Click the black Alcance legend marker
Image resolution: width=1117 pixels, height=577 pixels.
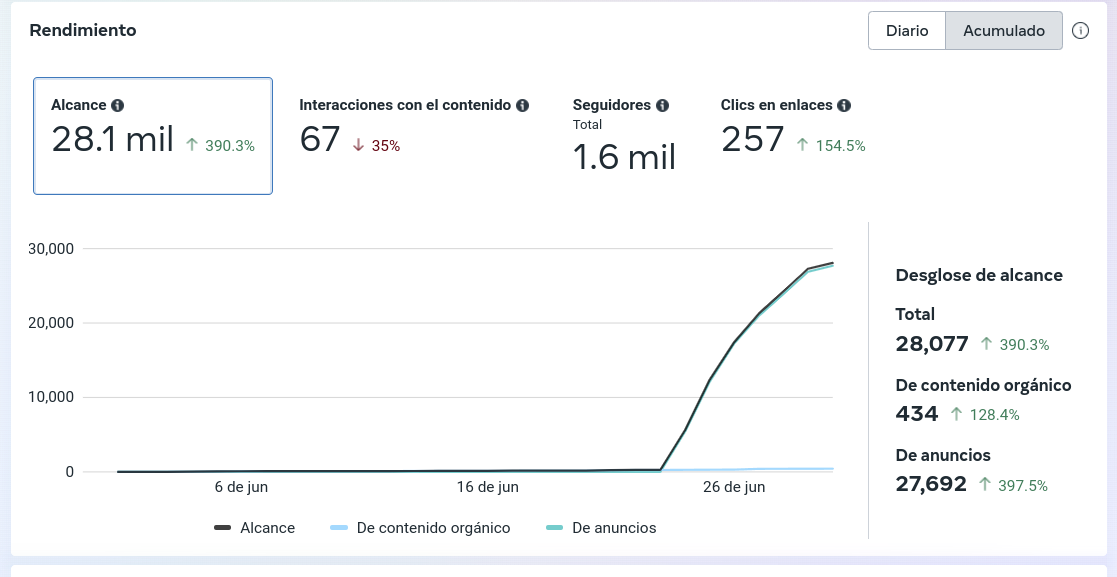click(x=222, y=528)
